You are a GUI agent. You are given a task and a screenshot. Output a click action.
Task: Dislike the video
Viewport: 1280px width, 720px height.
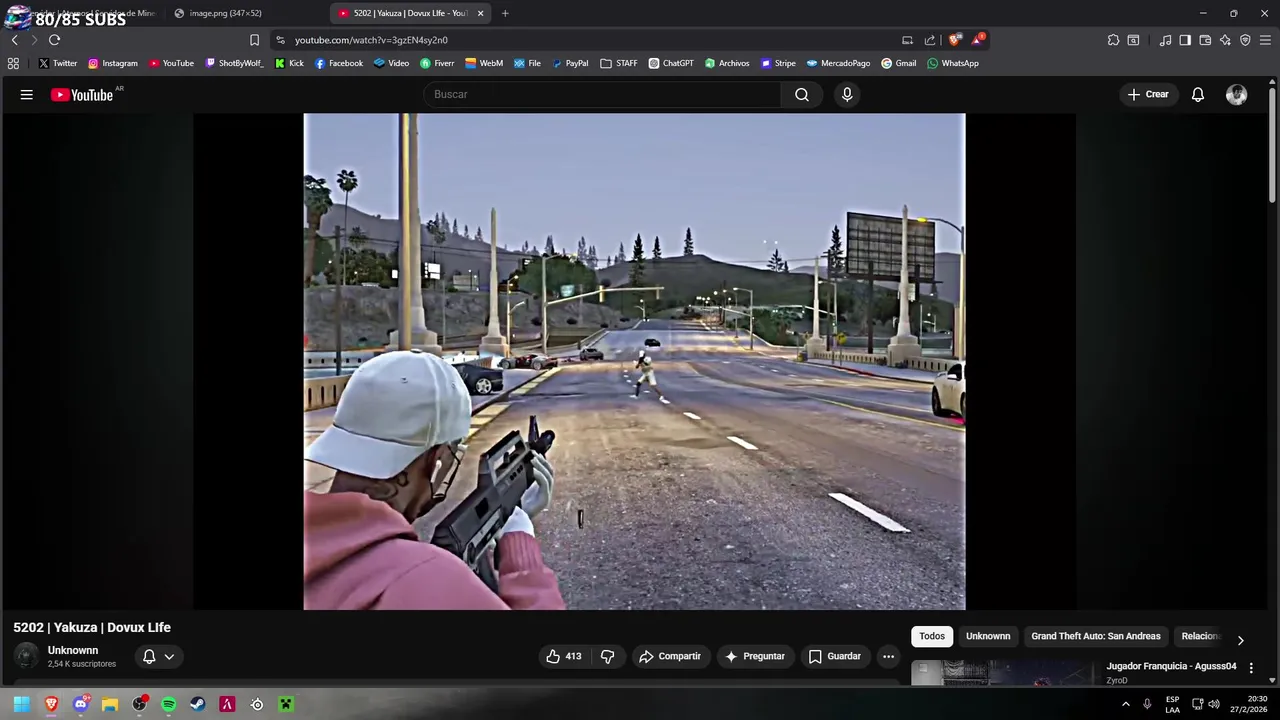tap(607, 656)
